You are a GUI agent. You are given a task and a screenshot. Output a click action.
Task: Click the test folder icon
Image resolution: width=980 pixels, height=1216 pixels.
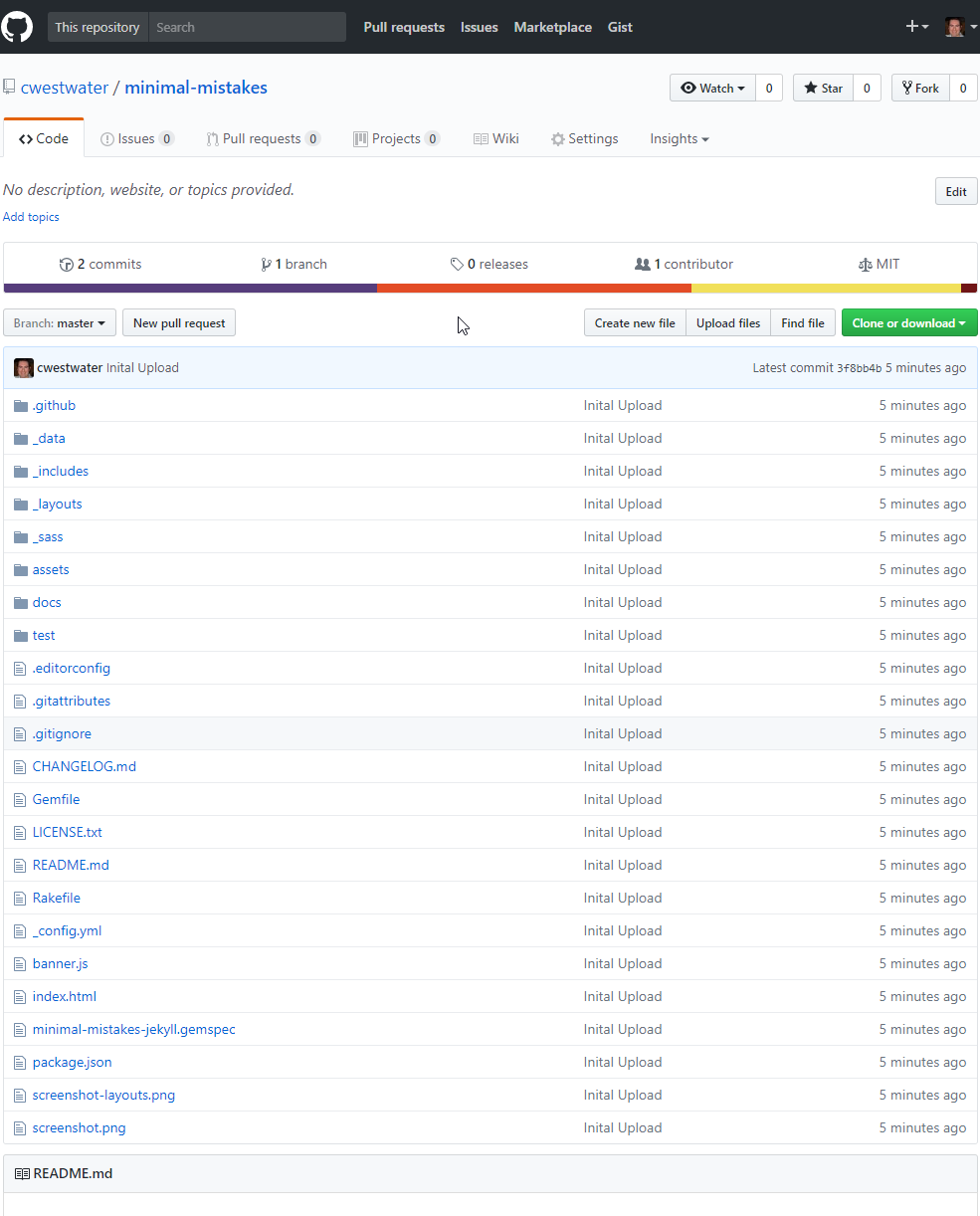click(21, 636)
